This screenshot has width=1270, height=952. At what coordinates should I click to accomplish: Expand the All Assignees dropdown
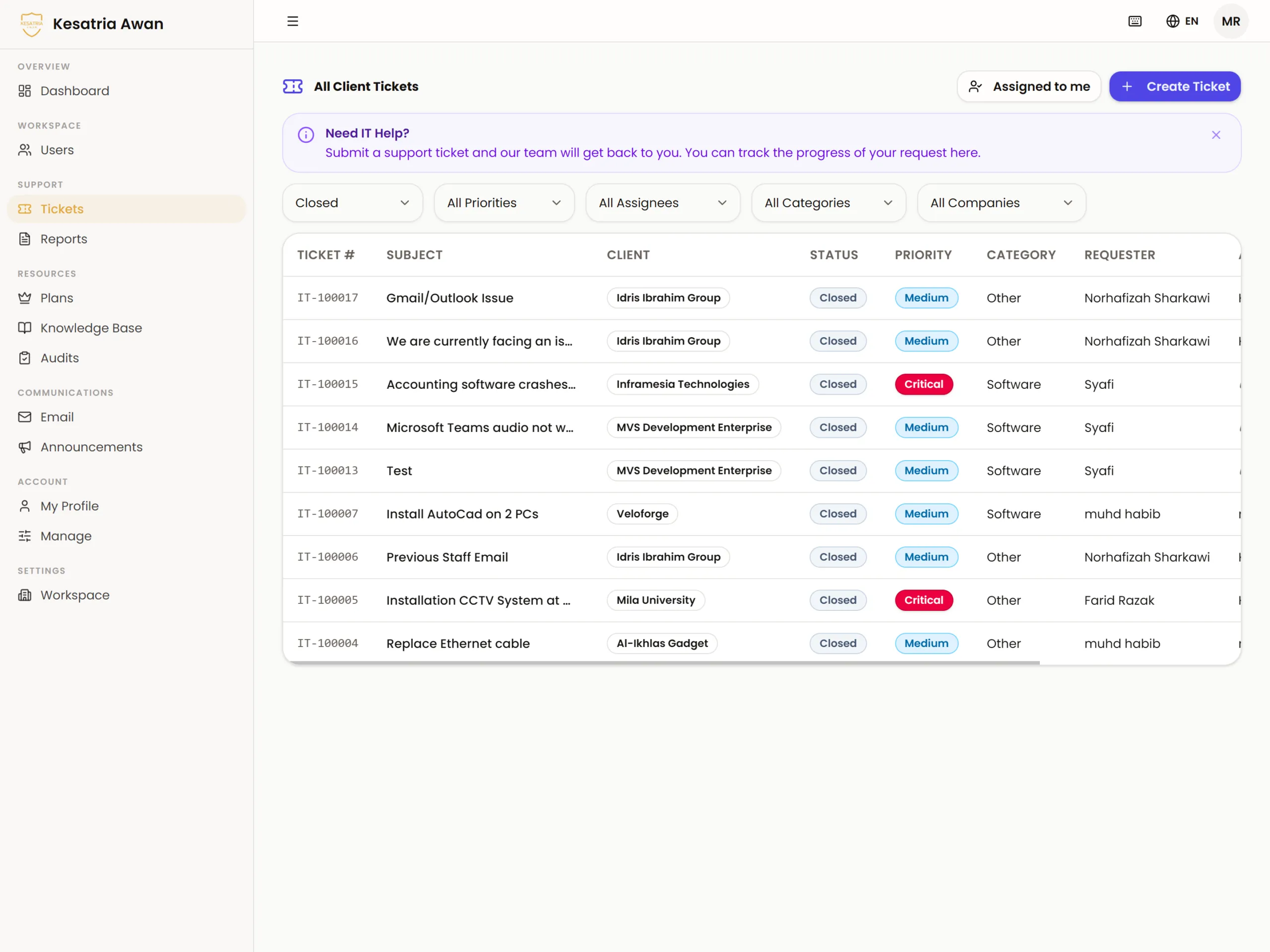tap(663, 203)
